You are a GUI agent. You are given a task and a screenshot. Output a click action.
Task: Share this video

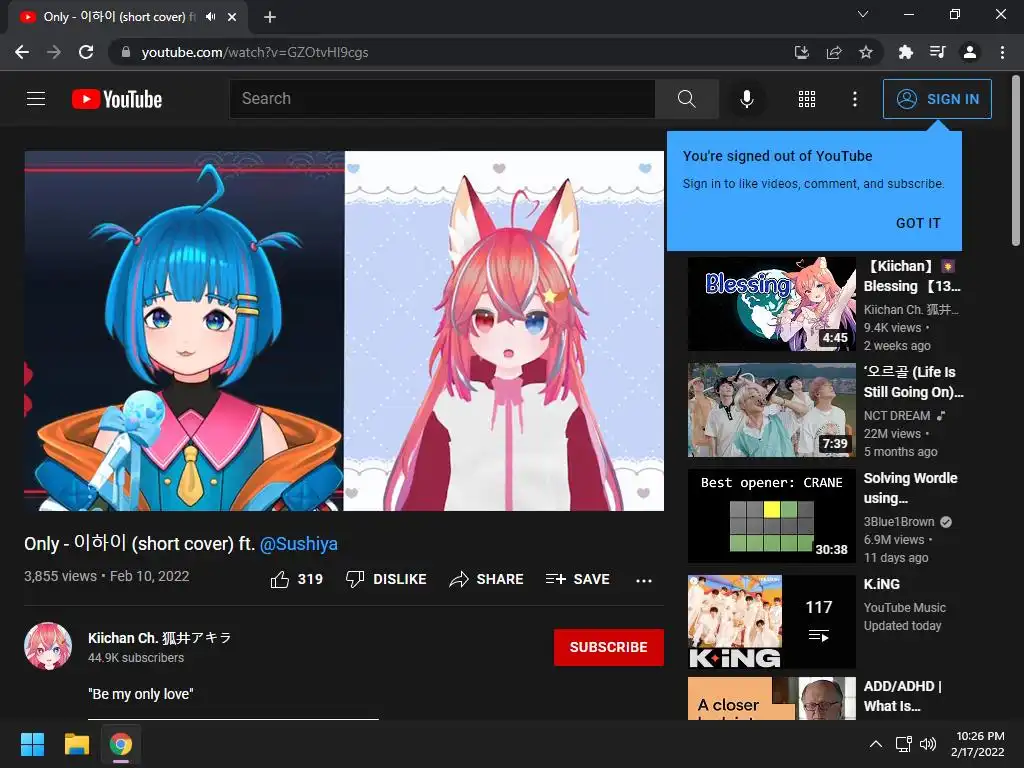(x=487, y=579)
